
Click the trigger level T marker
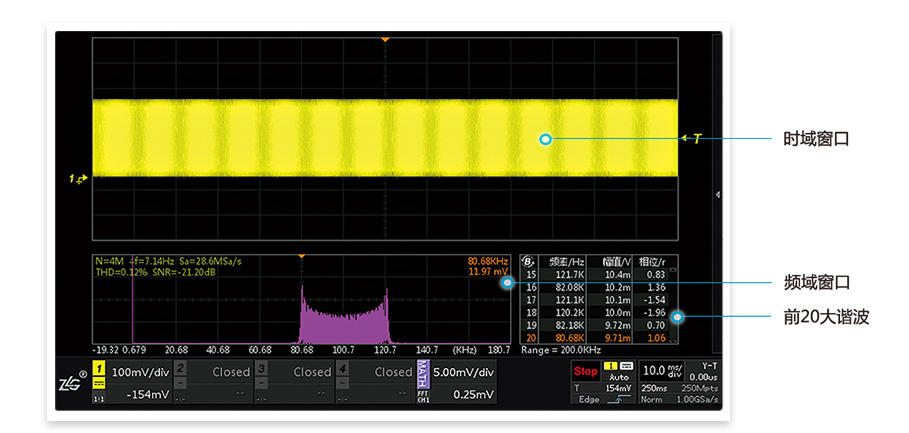click(692, 139)
